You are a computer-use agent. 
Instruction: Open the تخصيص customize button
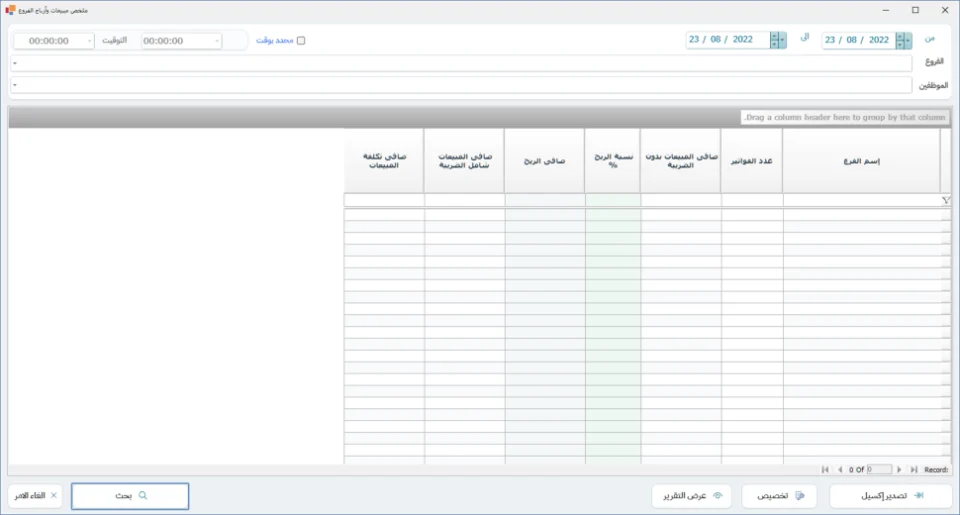point(779,496)
